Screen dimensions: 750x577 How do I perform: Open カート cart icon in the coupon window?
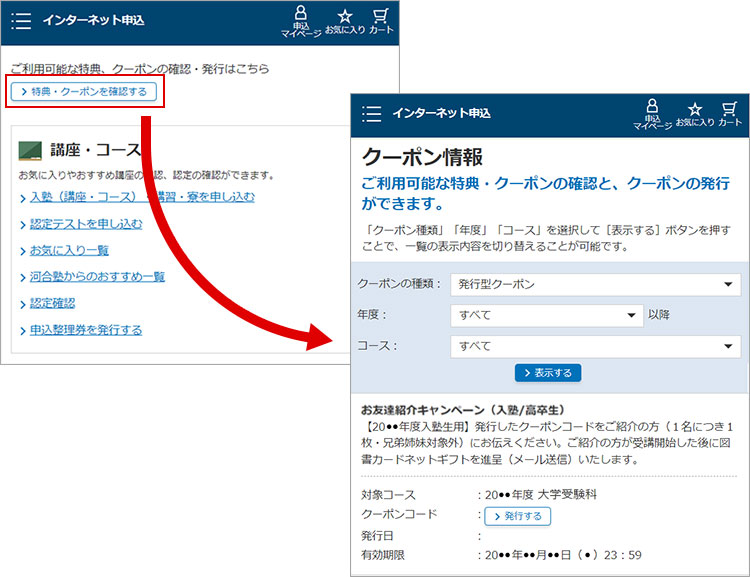[x=729, y=115]
